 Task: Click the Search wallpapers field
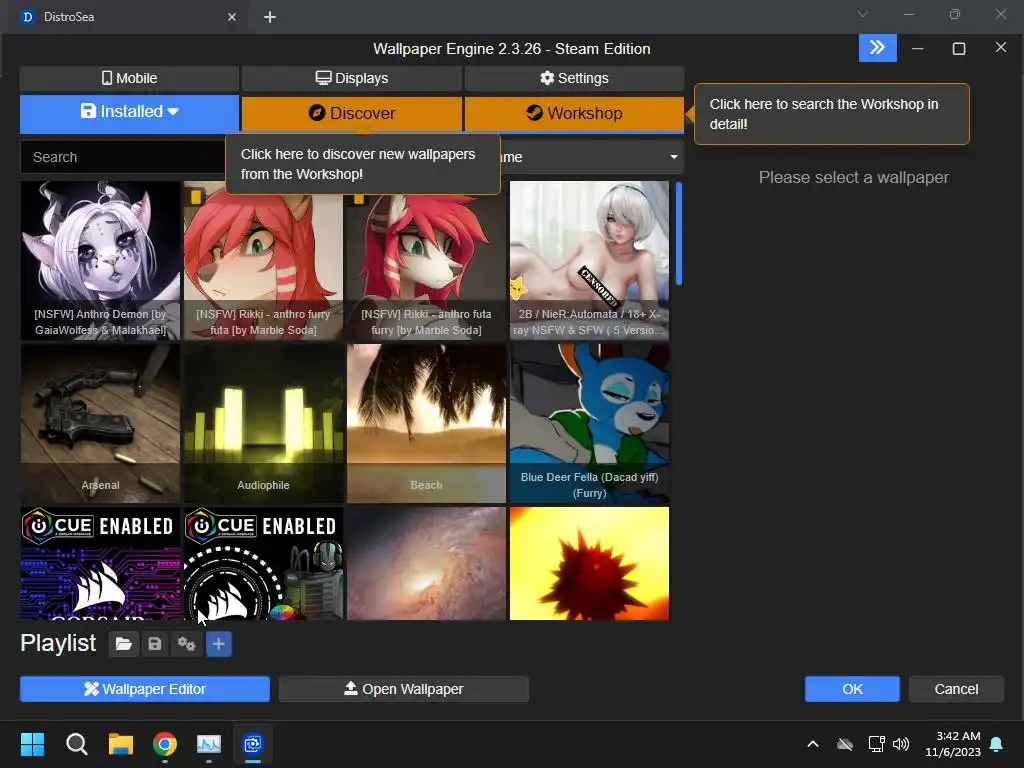click(124, 157)
